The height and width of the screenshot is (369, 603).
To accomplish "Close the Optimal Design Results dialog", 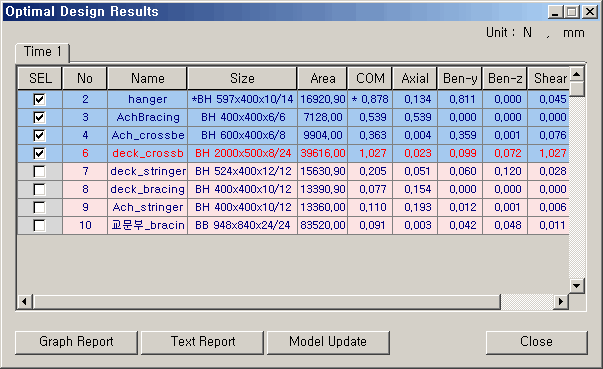I will 536,342.
